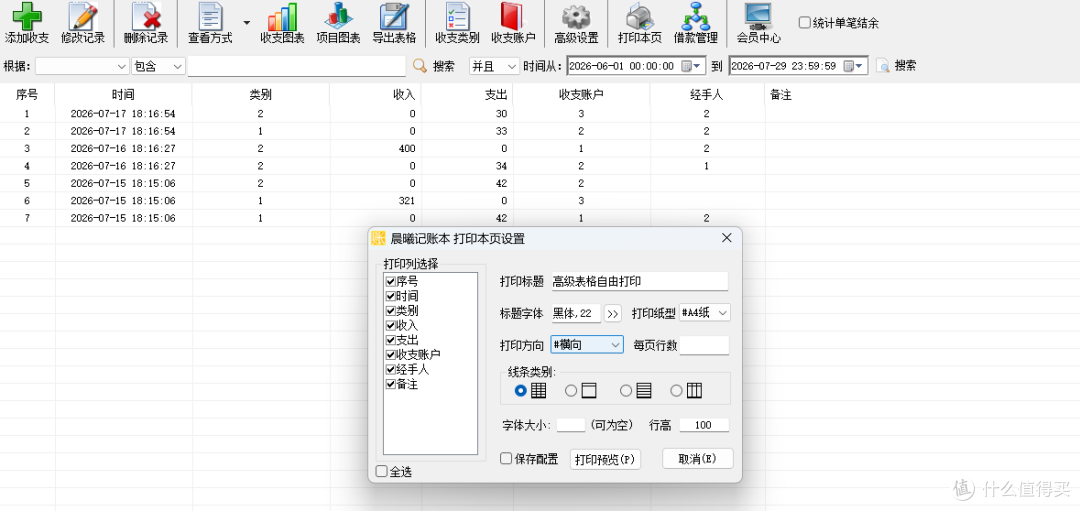The image size is (1080, 511).
Task: Click the 打印本页 printer icon
Action: point(639,15)
